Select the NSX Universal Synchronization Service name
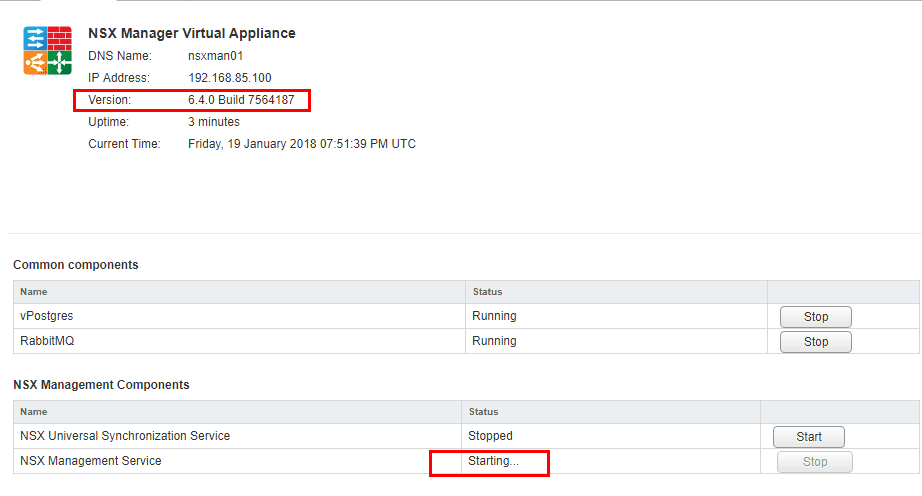The height and width of the screenshot is (496, 922). (x=125, y=436)
